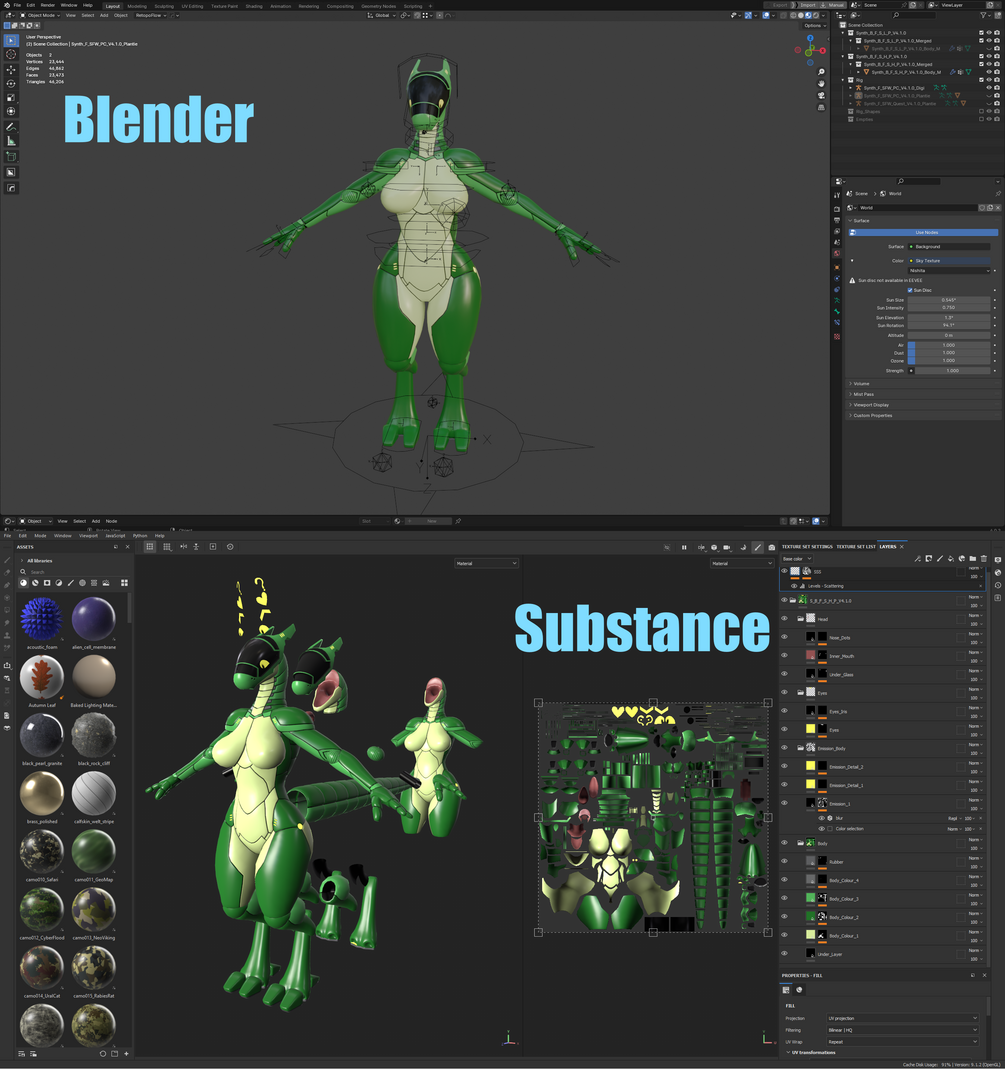
Task: Switch to Texture Set Settings tab
Action: pos(807,547)
